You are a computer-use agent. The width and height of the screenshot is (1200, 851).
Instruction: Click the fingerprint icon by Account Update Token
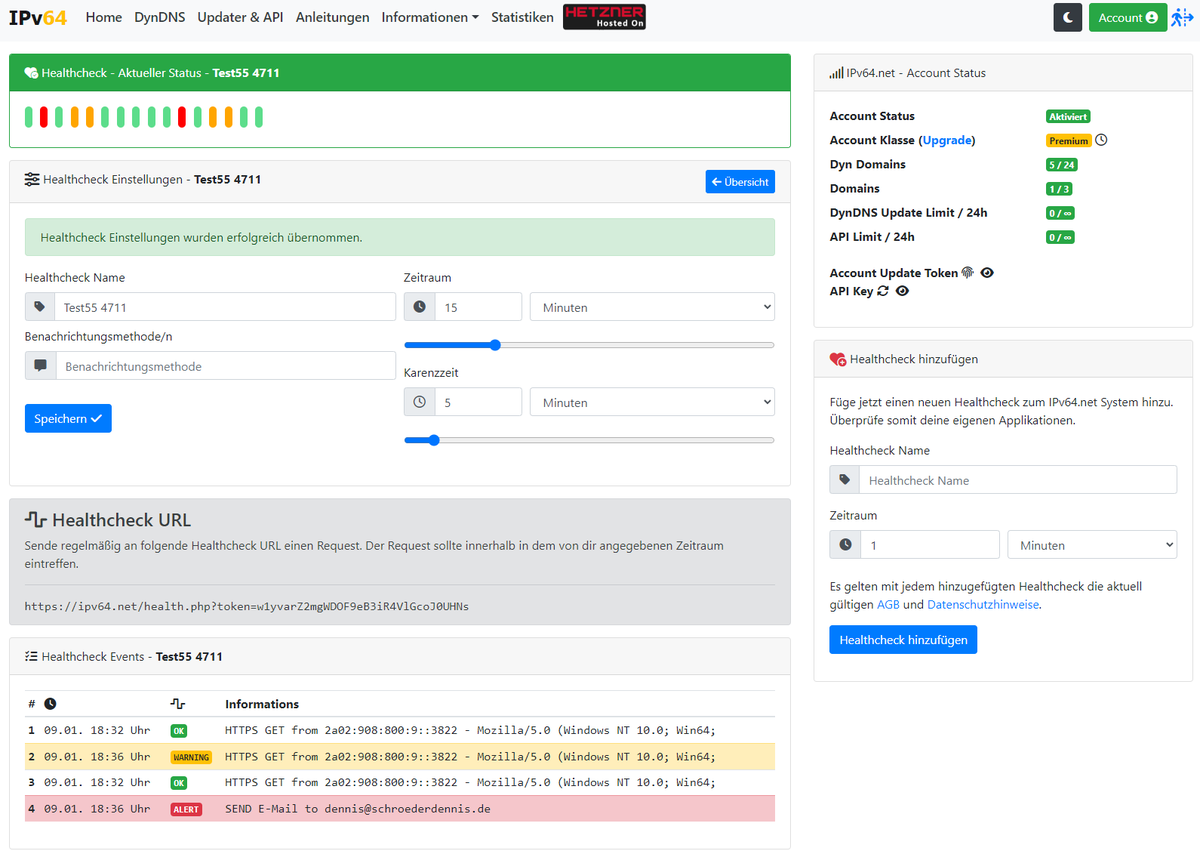[967, 272]
